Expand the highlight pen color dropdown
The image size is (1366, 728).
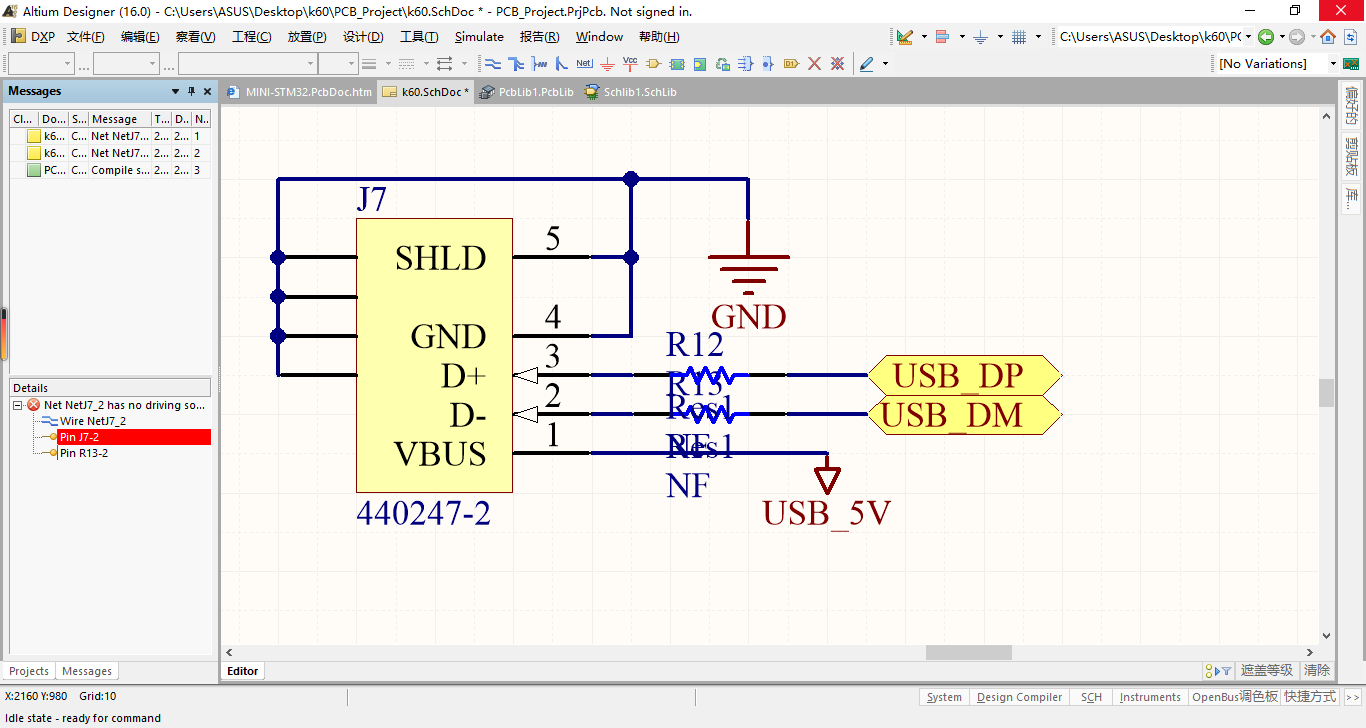885,63
